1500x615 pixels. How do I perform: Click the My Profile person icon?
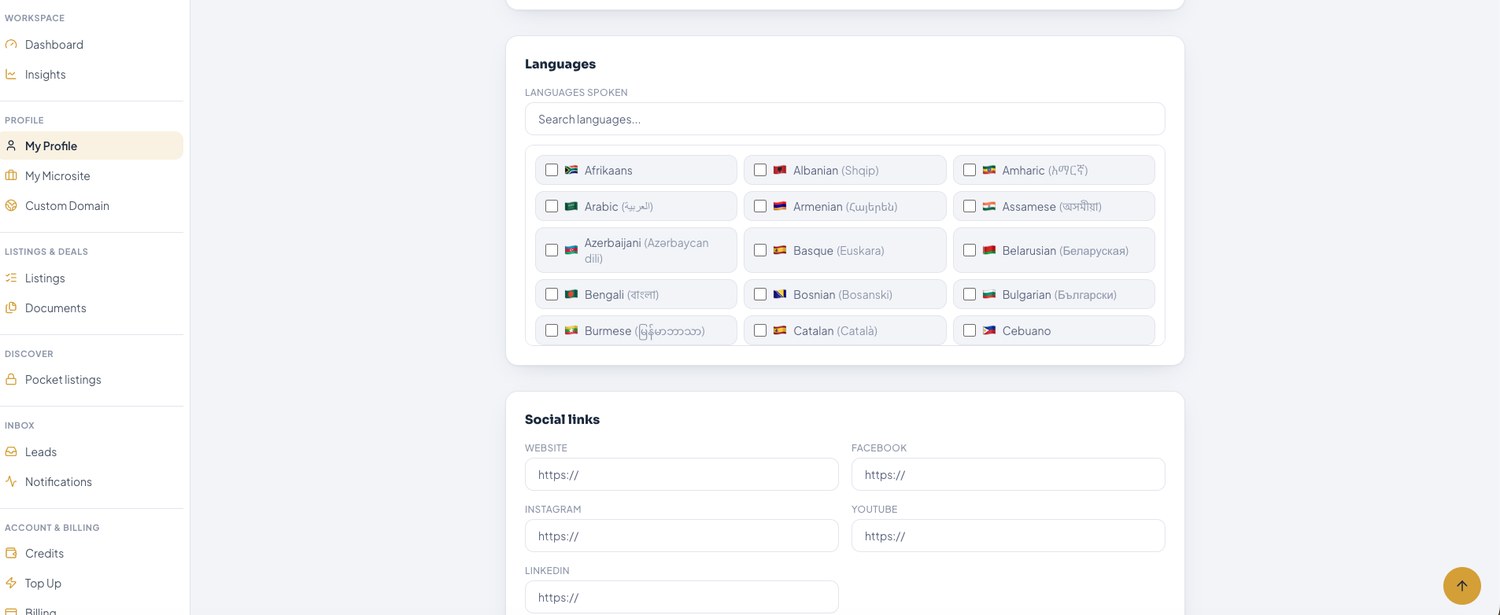(x=11, y=146)
